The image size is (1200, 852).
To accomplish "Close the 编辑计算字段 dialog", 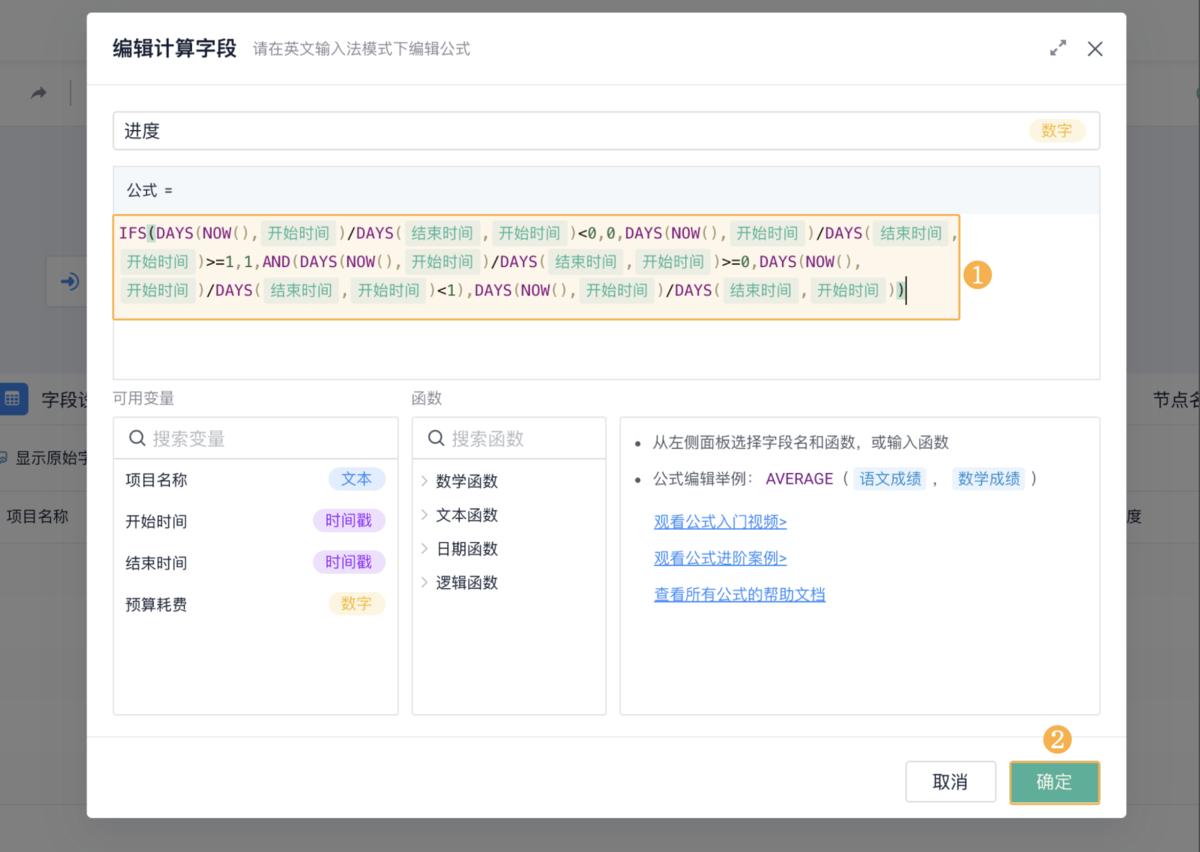I will coord(1095,48).
